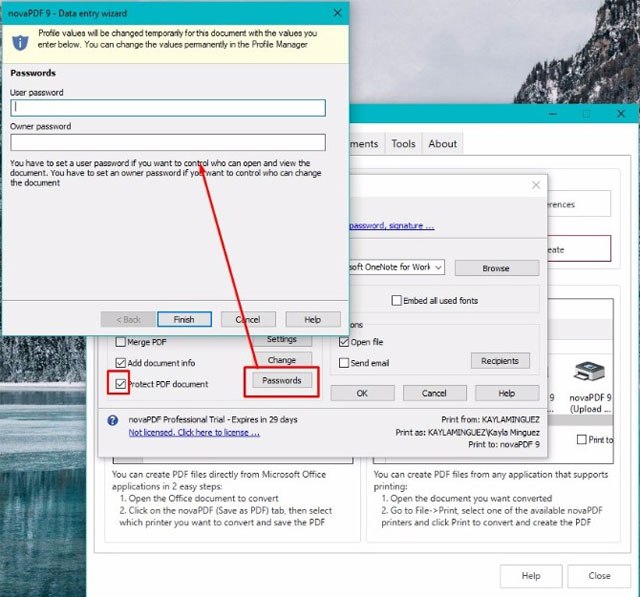Click the greyed Back button
This screenshot has height=597, width=640.
point(128,320)
